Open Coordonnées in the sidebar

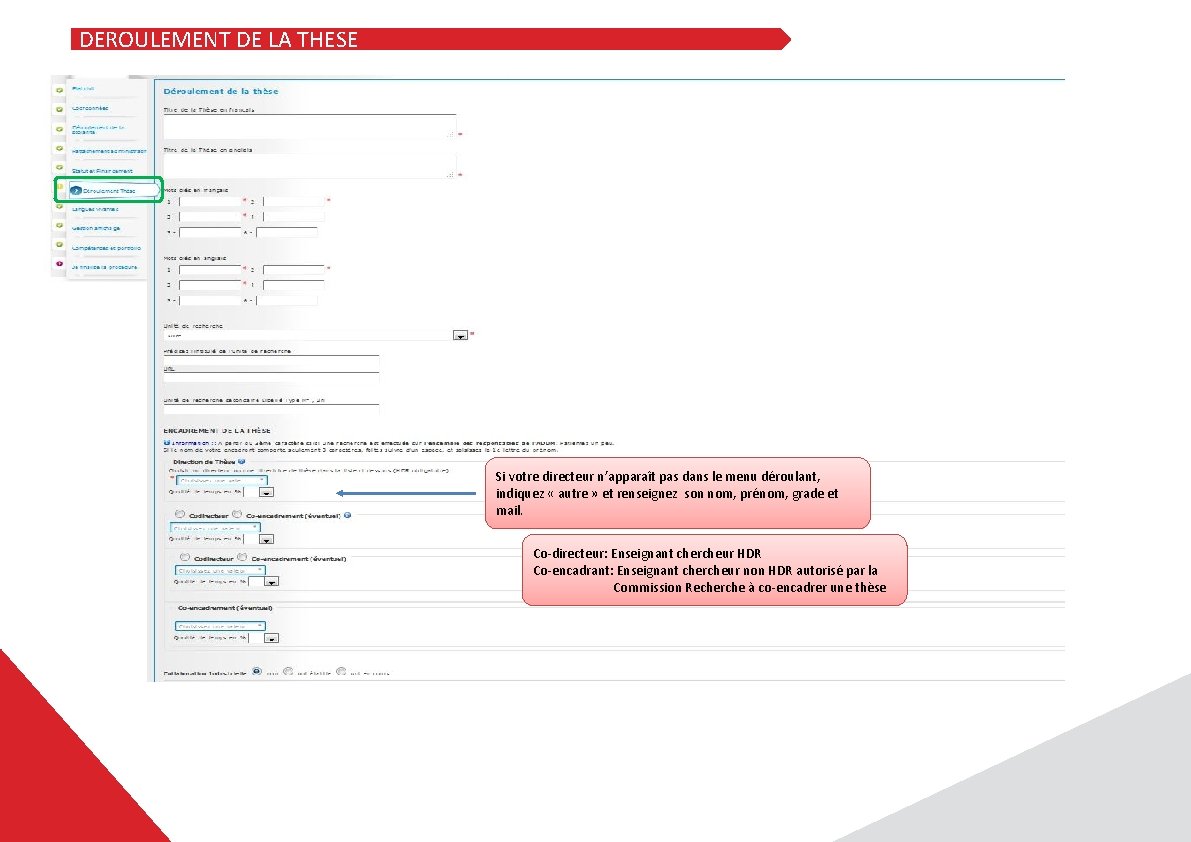pyautogui.click(x=90, y=109)
